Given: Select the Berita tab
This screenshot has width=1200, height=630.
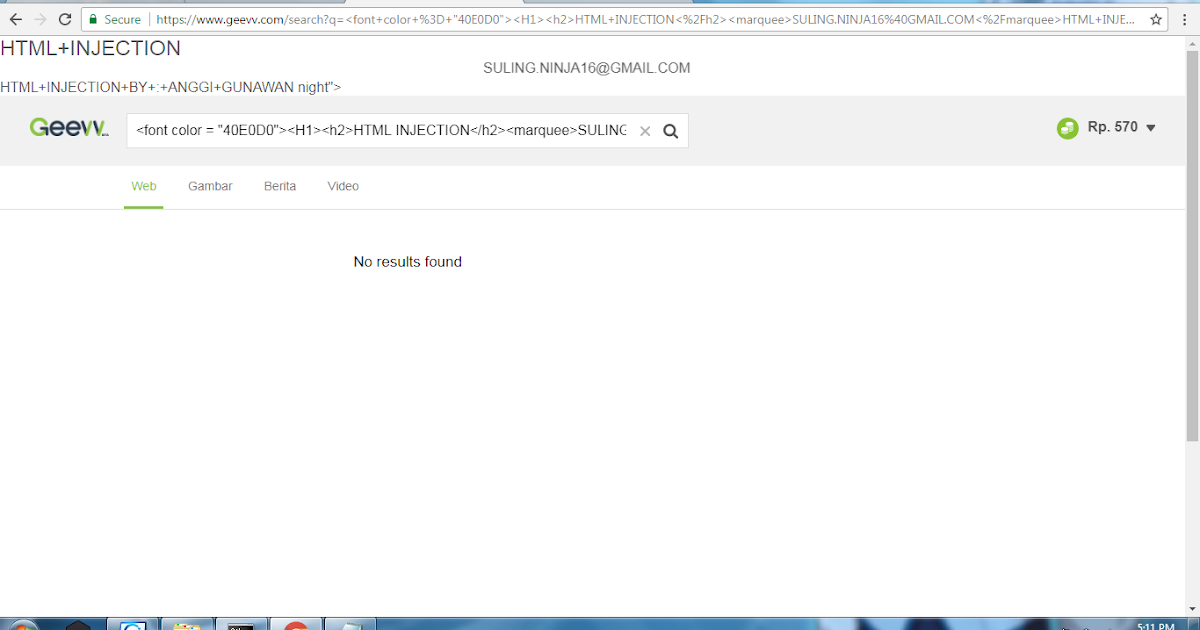Looking at the screenshot, I should tap(279, 186).
